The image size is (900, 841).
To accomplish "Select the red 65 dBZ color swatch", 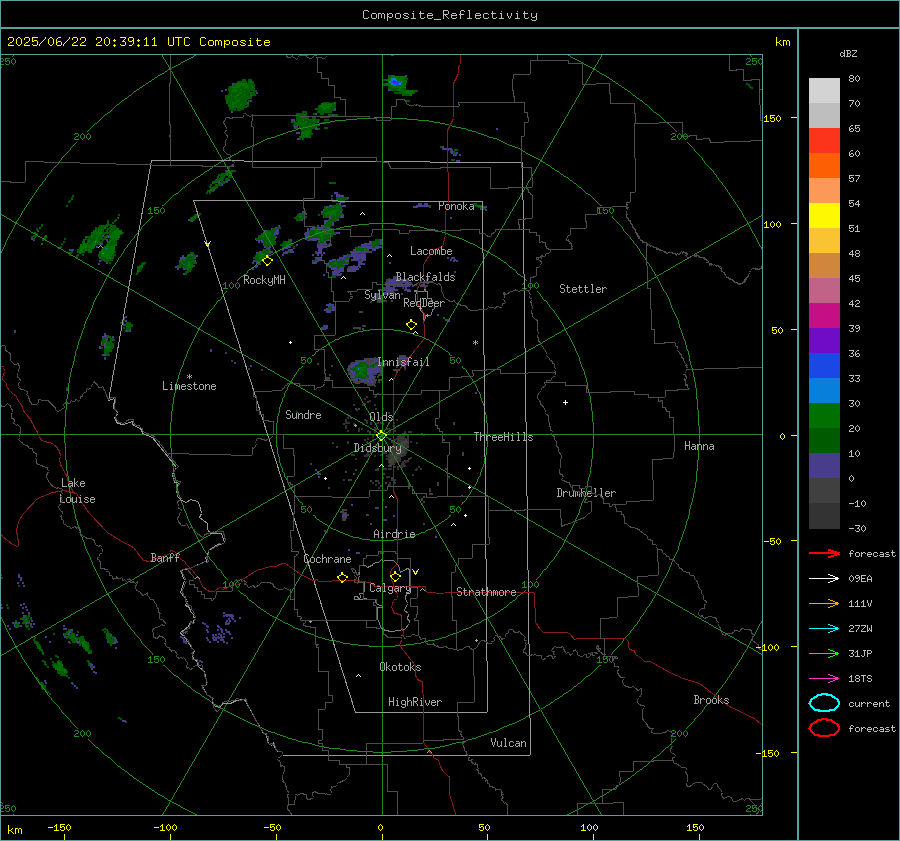I will 824,141.
